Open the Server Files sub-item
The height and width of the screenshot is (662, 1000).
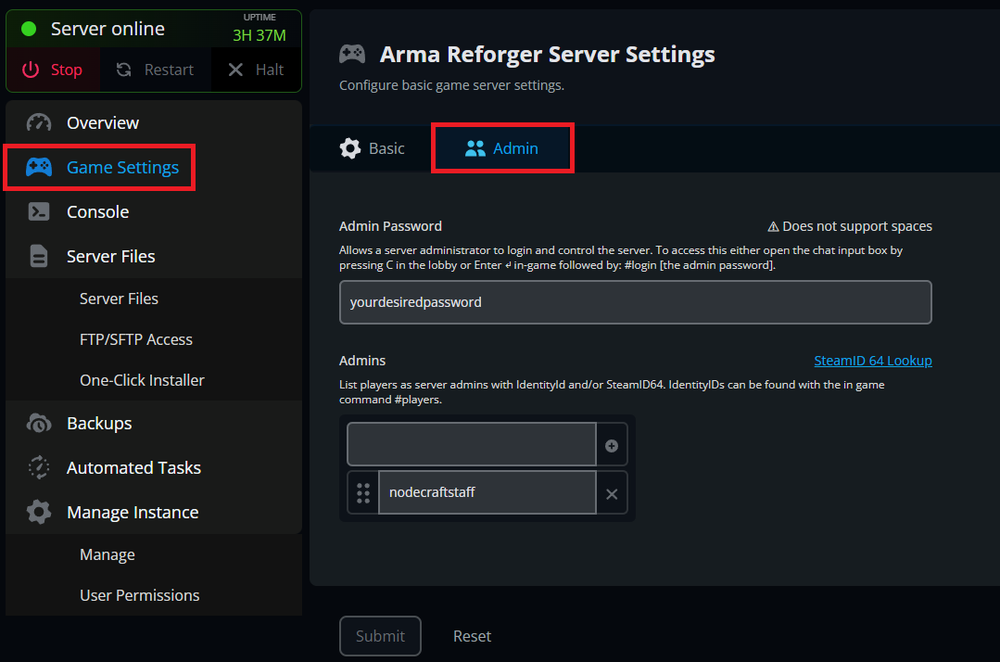click(119, 298)
